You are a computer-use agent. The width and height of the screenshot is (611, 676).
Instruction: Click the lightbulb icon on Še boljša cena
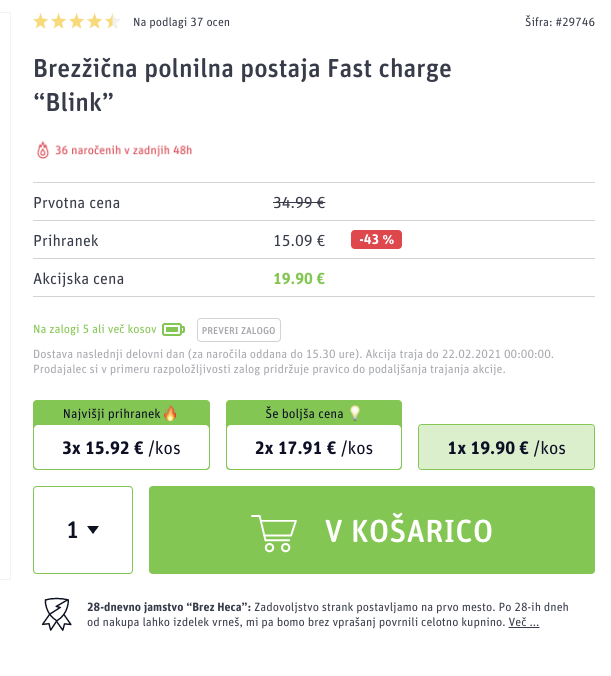tap(355, 413)
